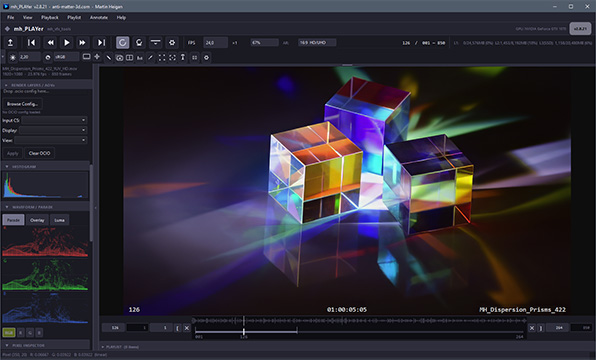Select the Luma waveform mode
The image size is (596, 360).
pos(59,220)
